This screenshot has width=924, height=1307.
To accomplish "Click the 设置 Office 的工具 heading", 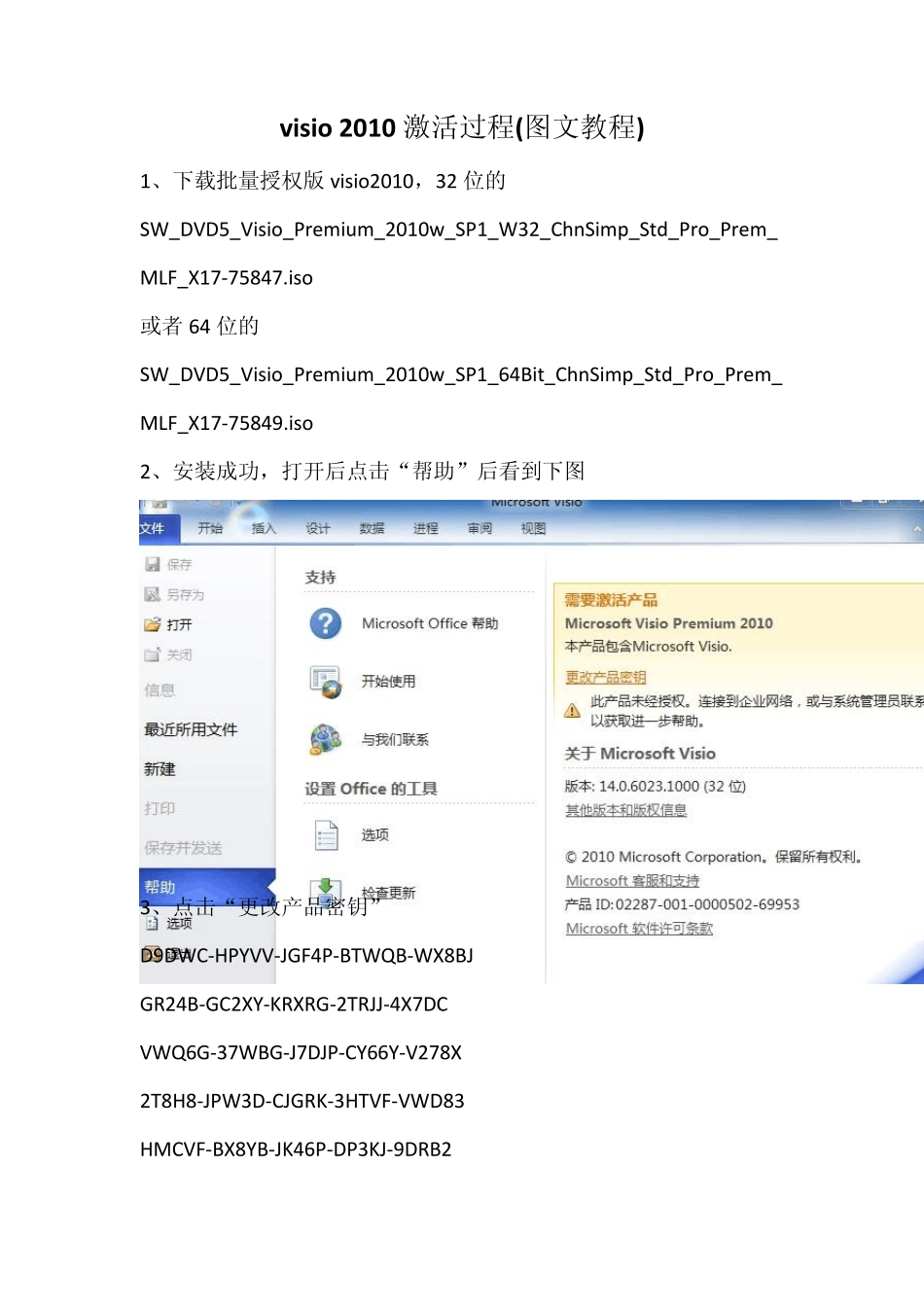I will [x=371, y=789].
